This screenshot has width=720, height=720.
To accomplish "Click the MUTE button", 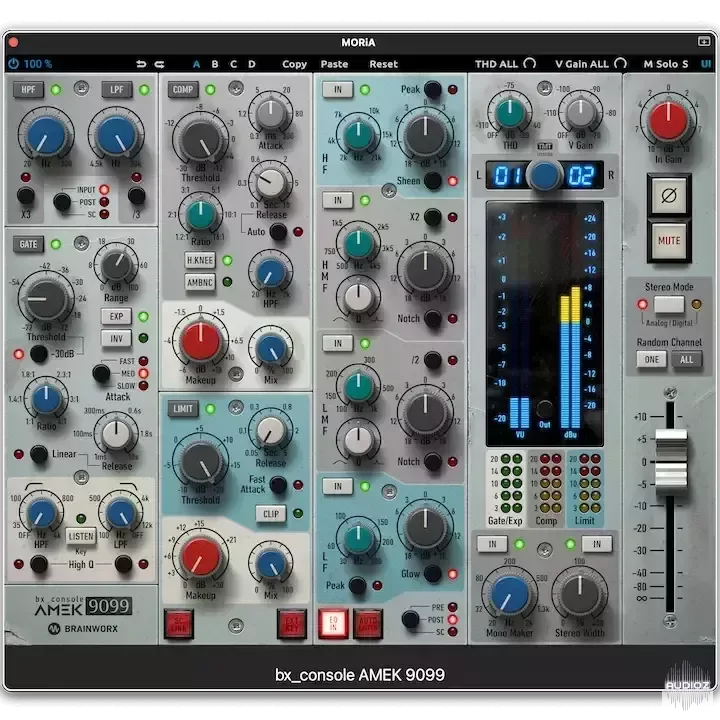I will pos(669,241).
